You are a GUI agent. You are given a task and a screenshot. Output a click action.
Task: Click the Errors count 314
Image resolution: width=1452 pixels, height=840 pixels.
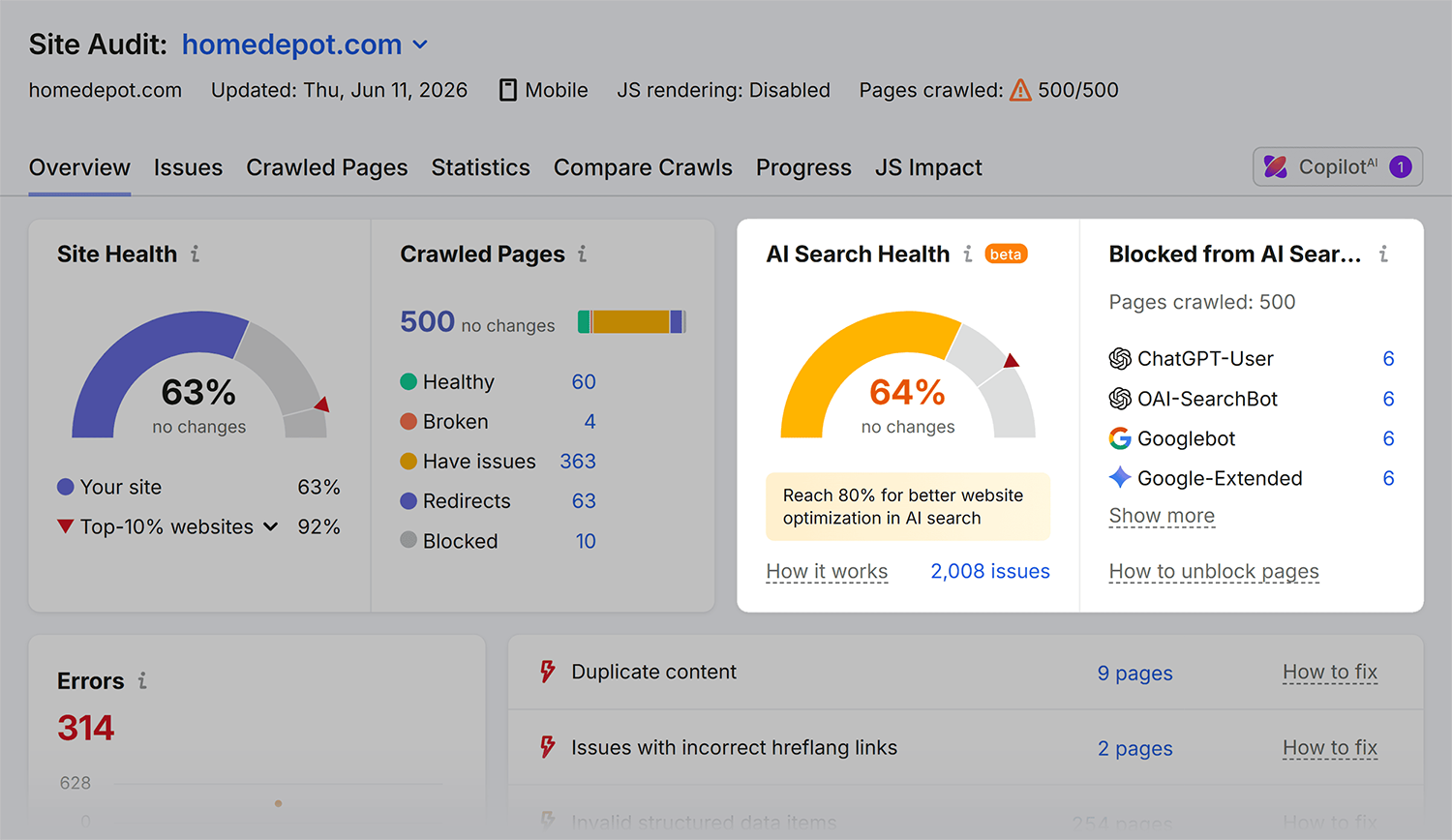[86, 728]
